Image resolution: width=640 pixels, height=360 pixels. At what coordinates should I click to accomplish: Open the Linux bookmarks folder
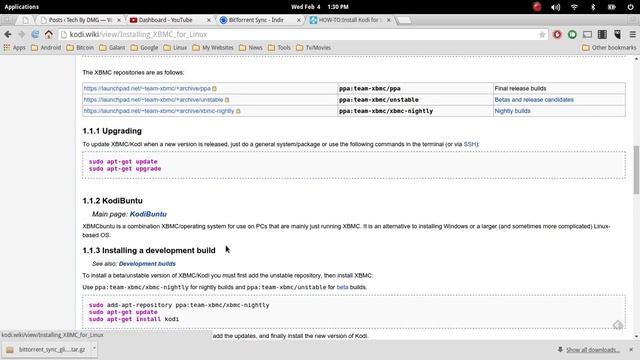[175, 48]
